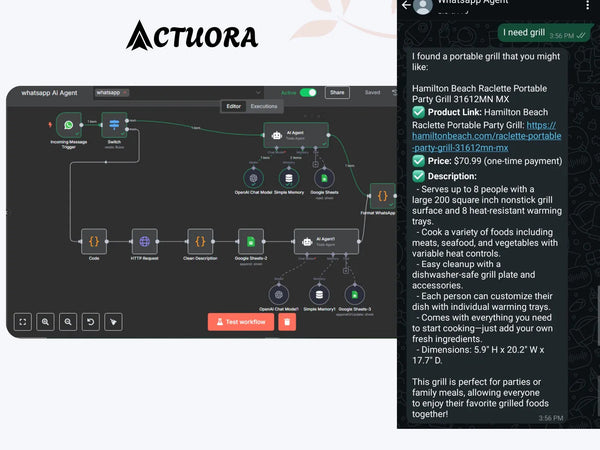The width and height of the screenshot is (600, 450).
Task: Open the OpenAI Chat Model node
Action: click(x=253, y=178)
